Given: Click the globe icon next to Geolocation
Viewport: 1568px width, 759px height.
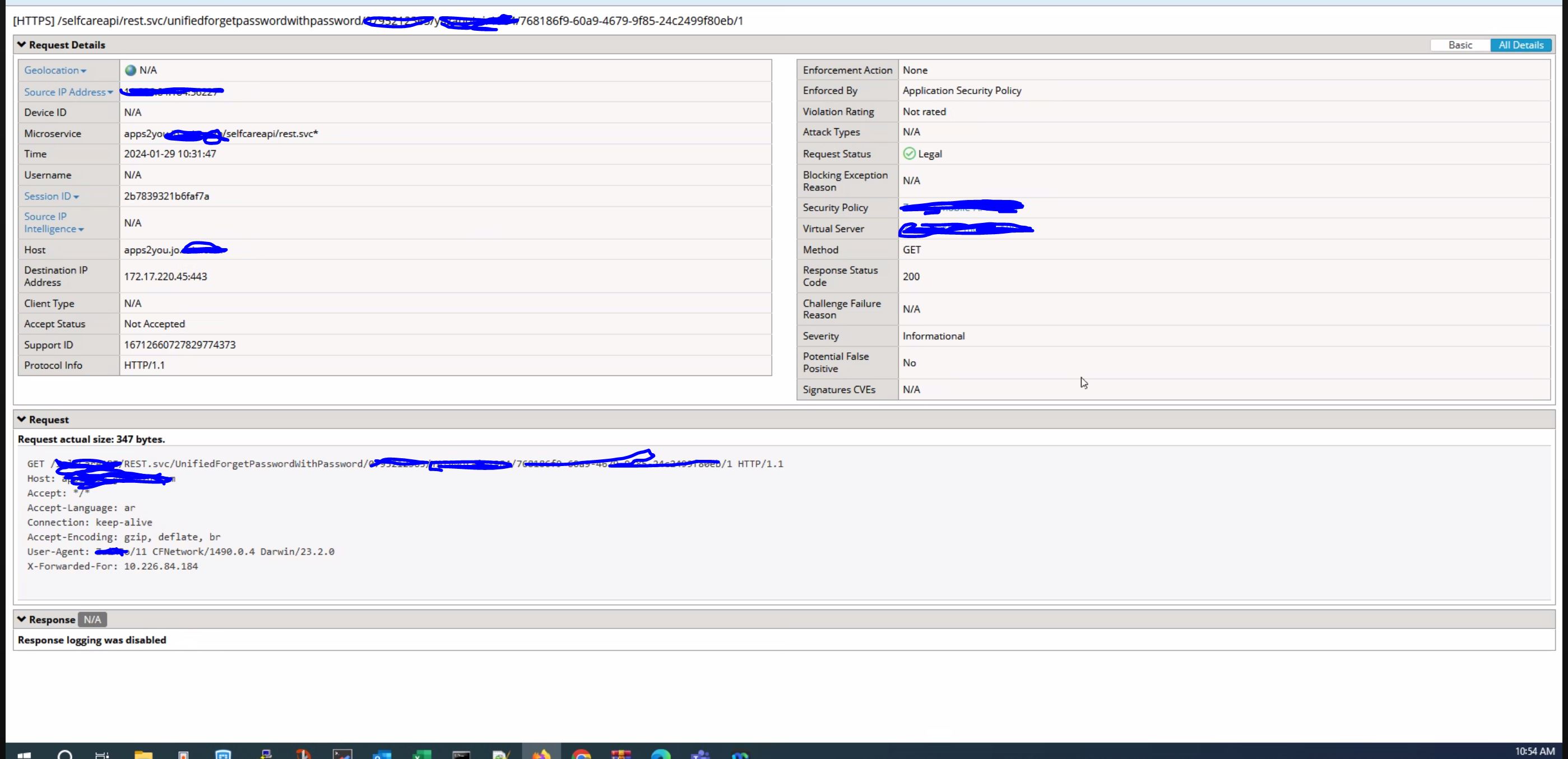Looking at the screenshot, I should tap(129, 70).
